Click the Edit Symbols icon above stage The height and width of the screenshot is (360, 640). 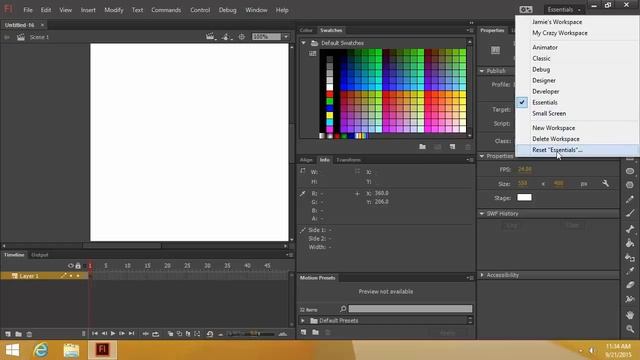[x=227, y=37]
